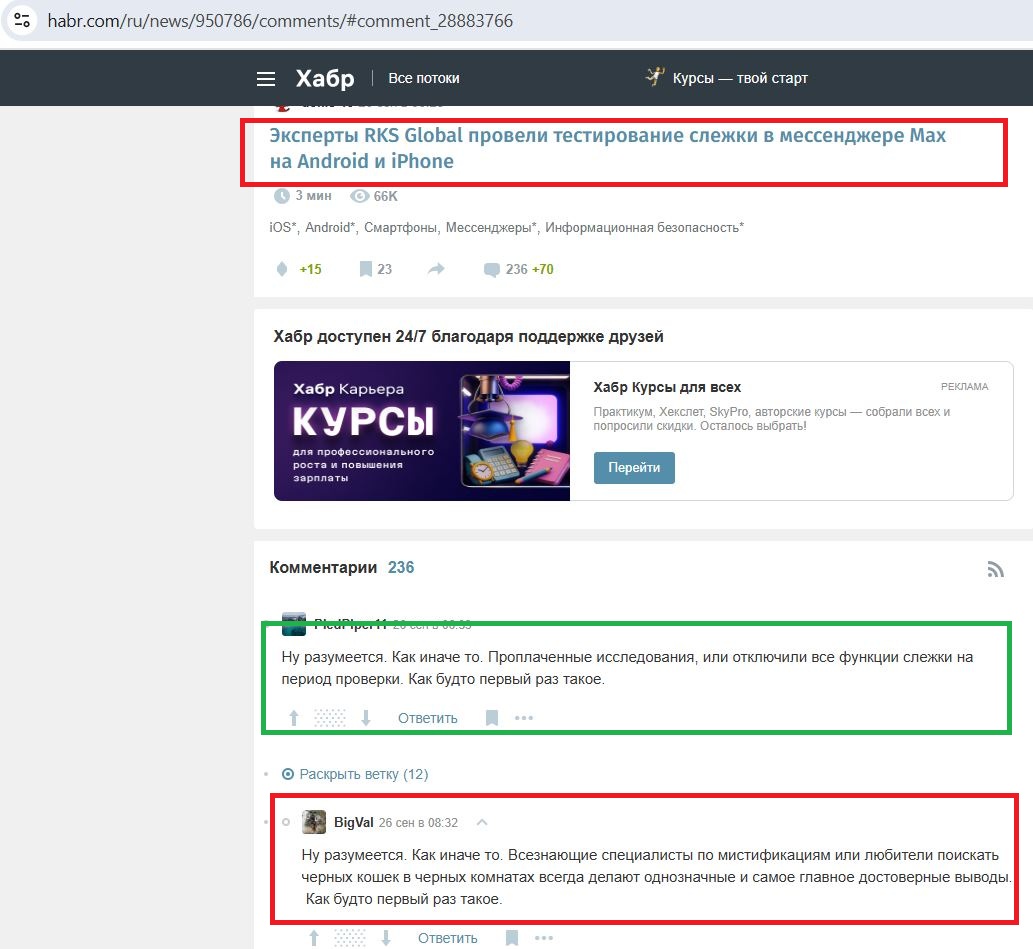Image resolution: width=1033 pixels, height=949 pixels.
Task: Click the article bookmark icon with 23
Action: pyautogui.click(x=366, y=269)
